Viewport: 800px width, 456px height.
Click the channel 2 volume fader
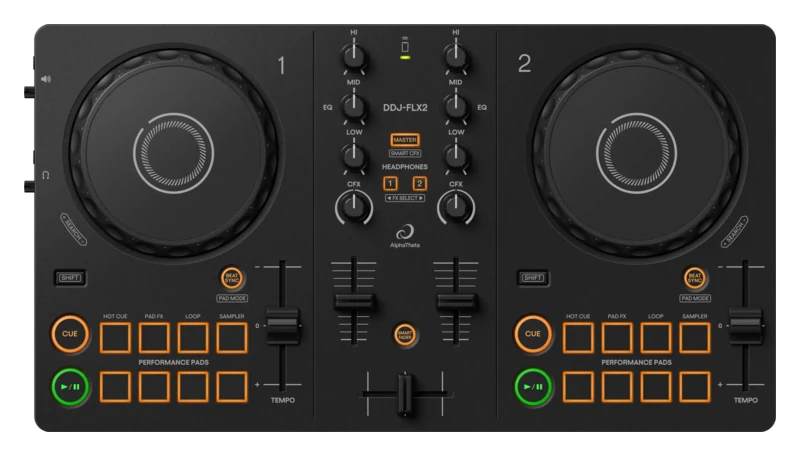456,302
